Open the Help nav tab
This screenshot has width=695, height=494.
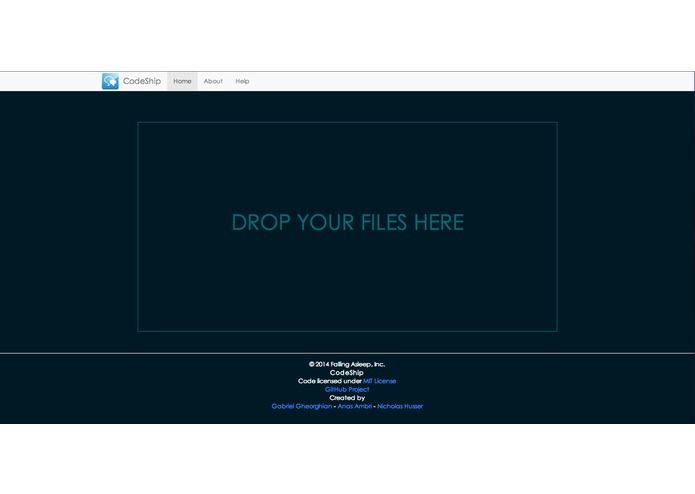pos(242,81)
